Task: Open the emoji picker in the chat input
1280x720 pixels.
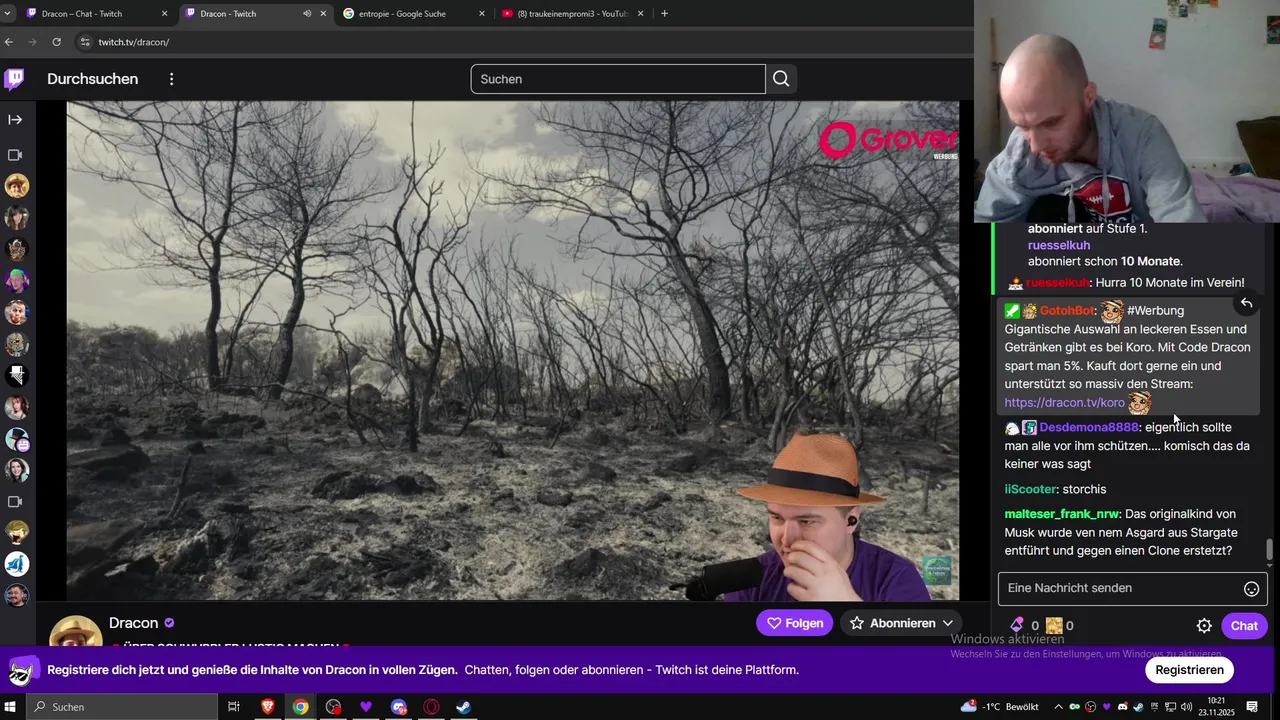Action: (1251, 589)
